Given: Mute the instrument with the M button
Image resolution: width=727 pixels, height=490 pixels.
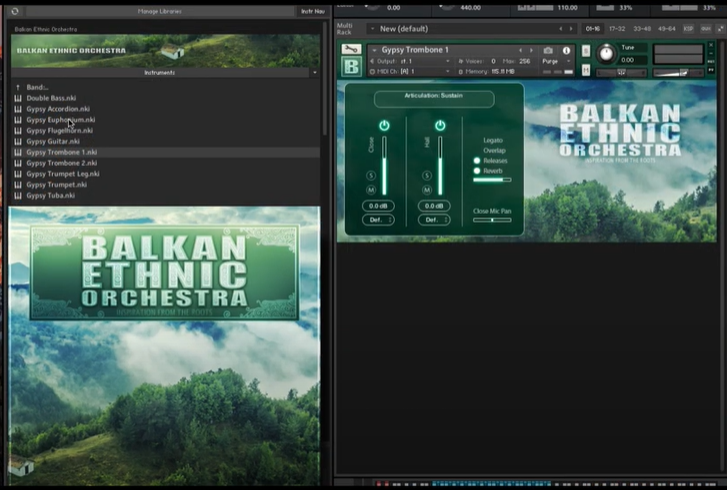Looking at the screenshot, I should 586,70.
